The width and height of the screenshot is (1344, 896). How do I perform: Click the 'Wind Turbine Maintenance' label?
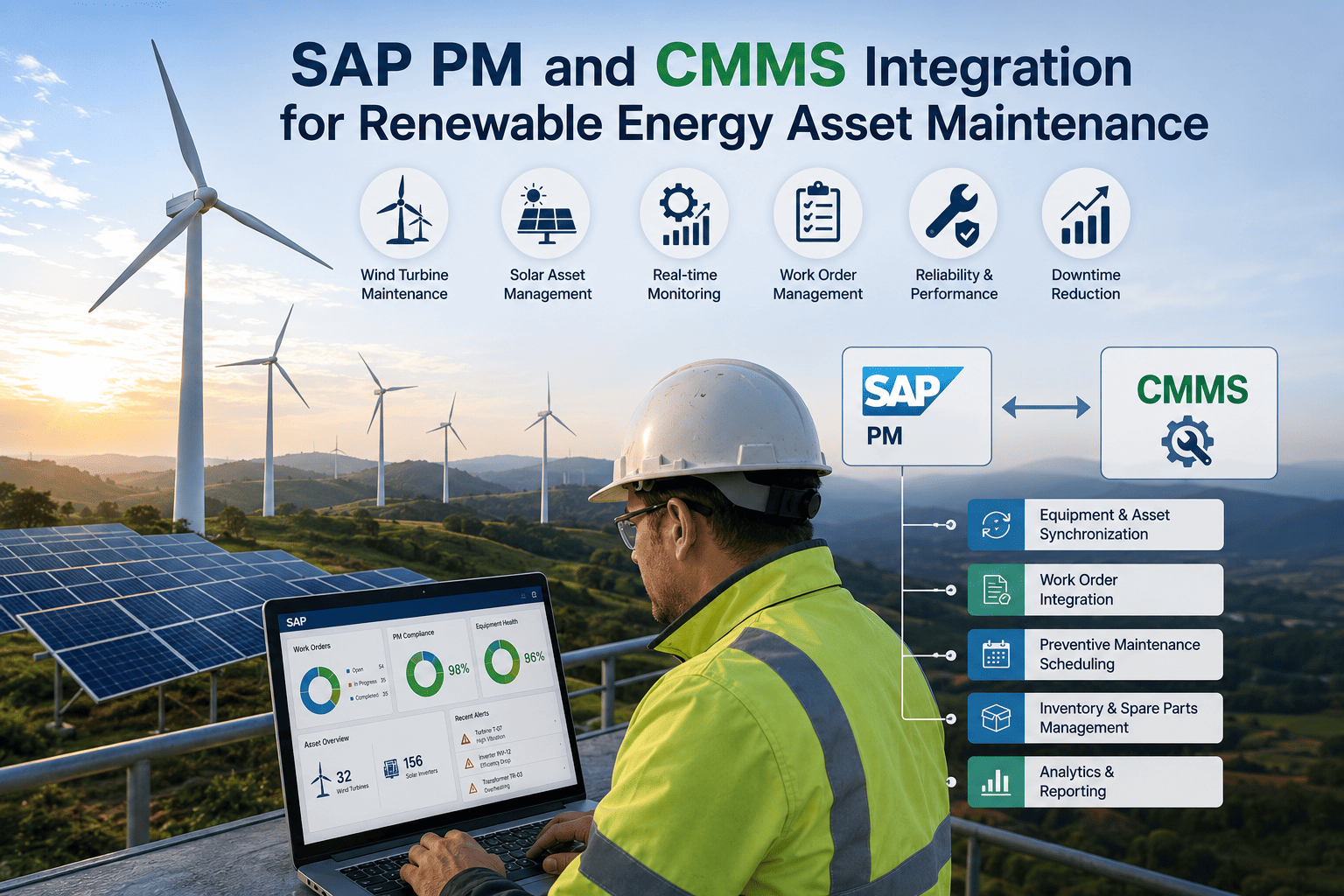tap(404, 284)
